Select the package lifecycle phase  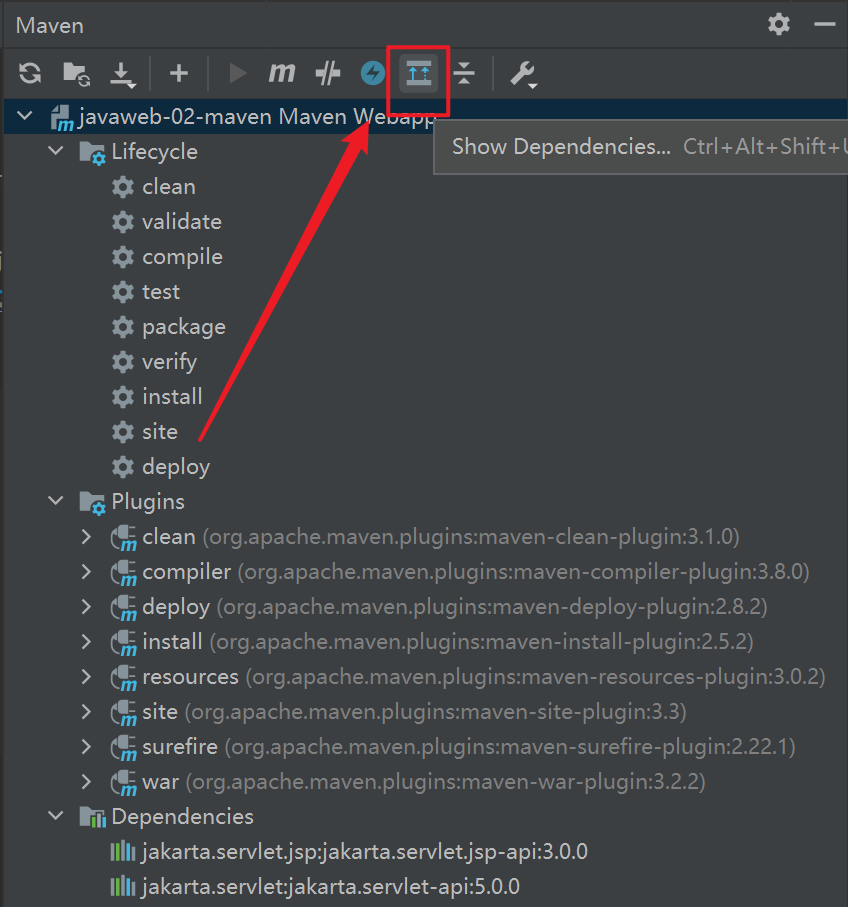(x=184, y=327)
